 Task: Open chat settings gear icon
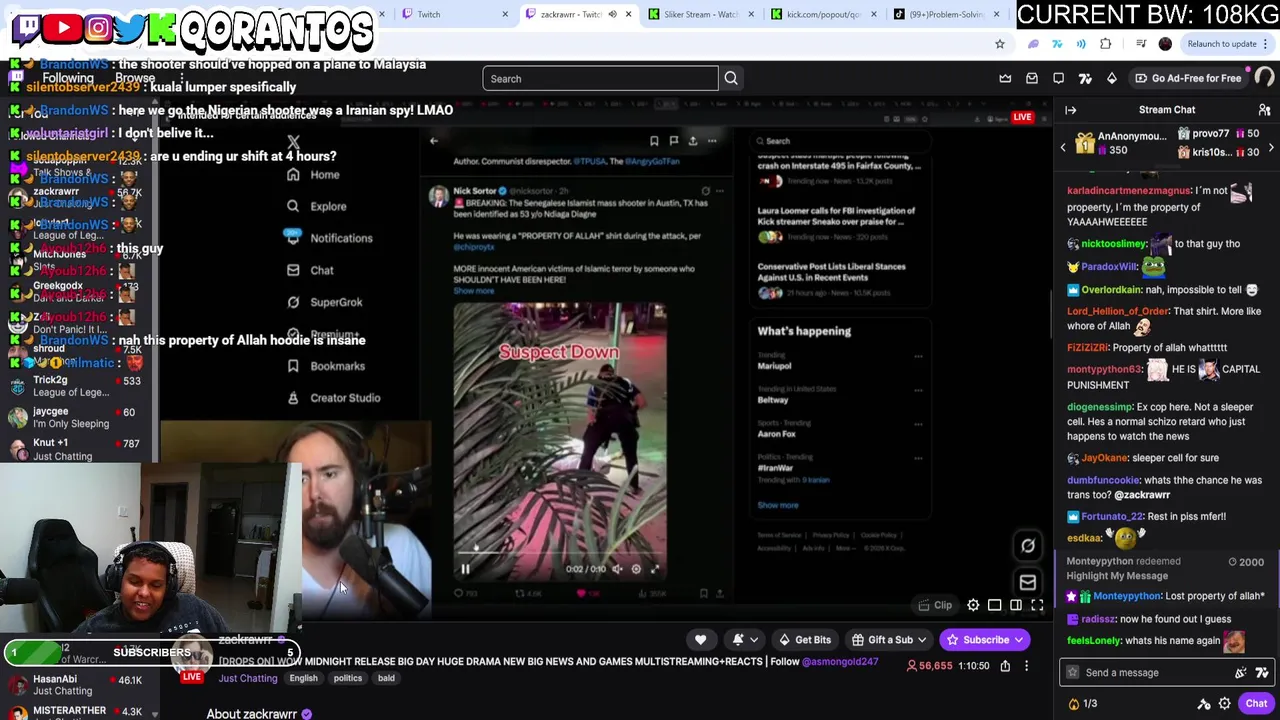click(1224, 704)
